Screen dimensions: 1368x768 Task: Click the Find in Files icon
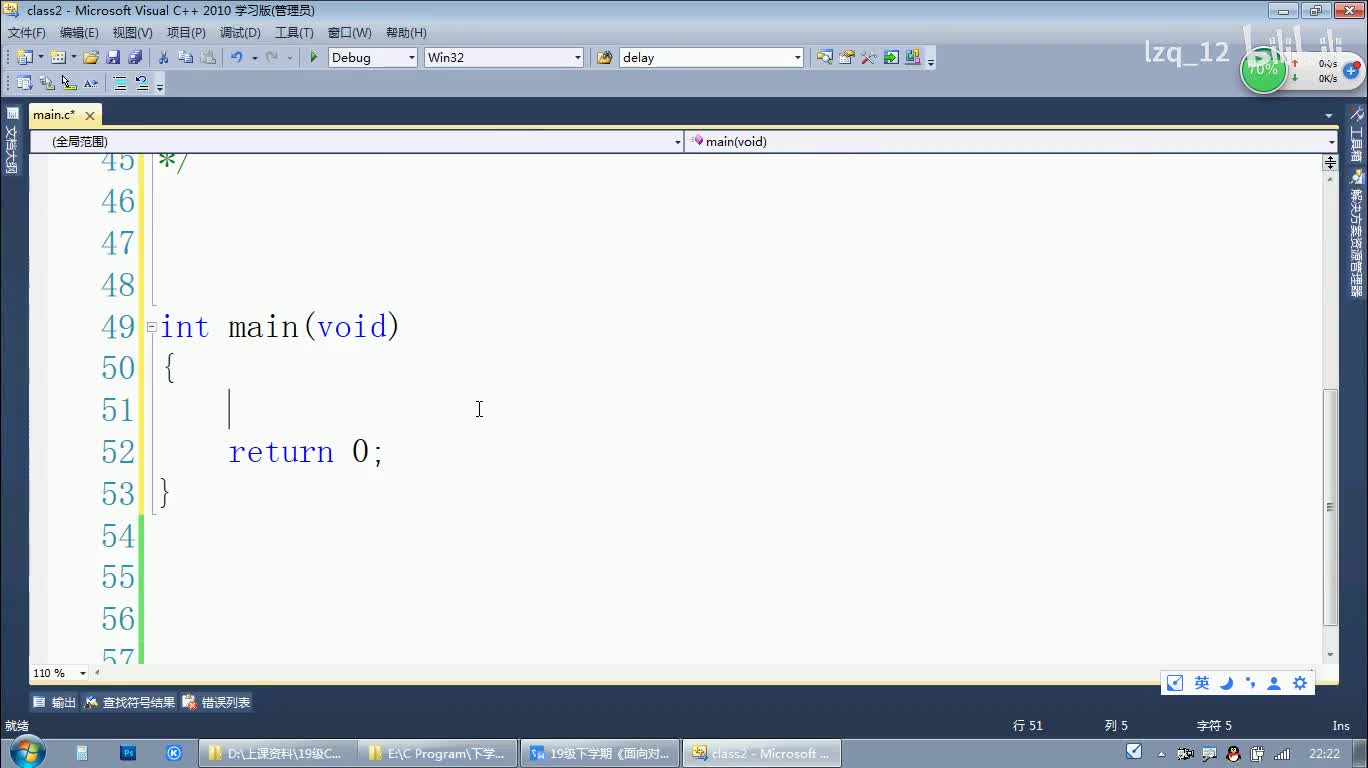pos(604,58)
